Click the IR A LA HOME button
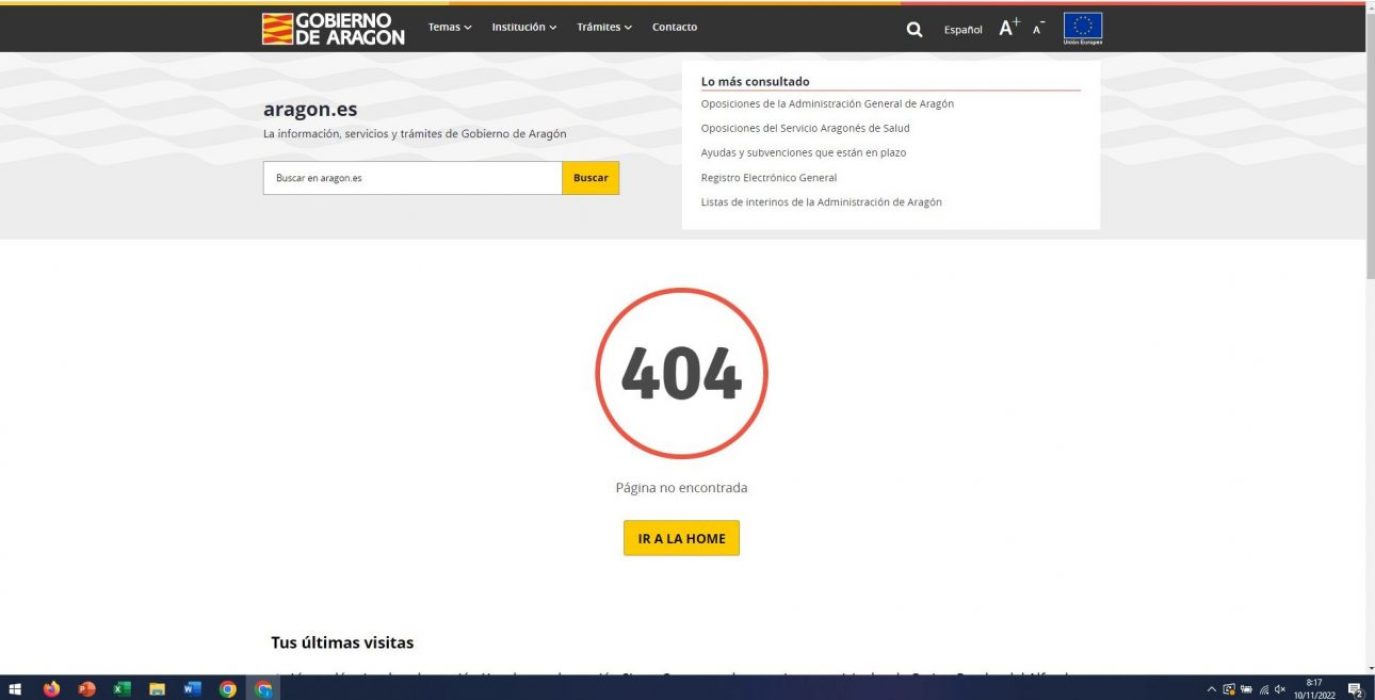This screenshot has height=700, width=1375. [681, 538]
